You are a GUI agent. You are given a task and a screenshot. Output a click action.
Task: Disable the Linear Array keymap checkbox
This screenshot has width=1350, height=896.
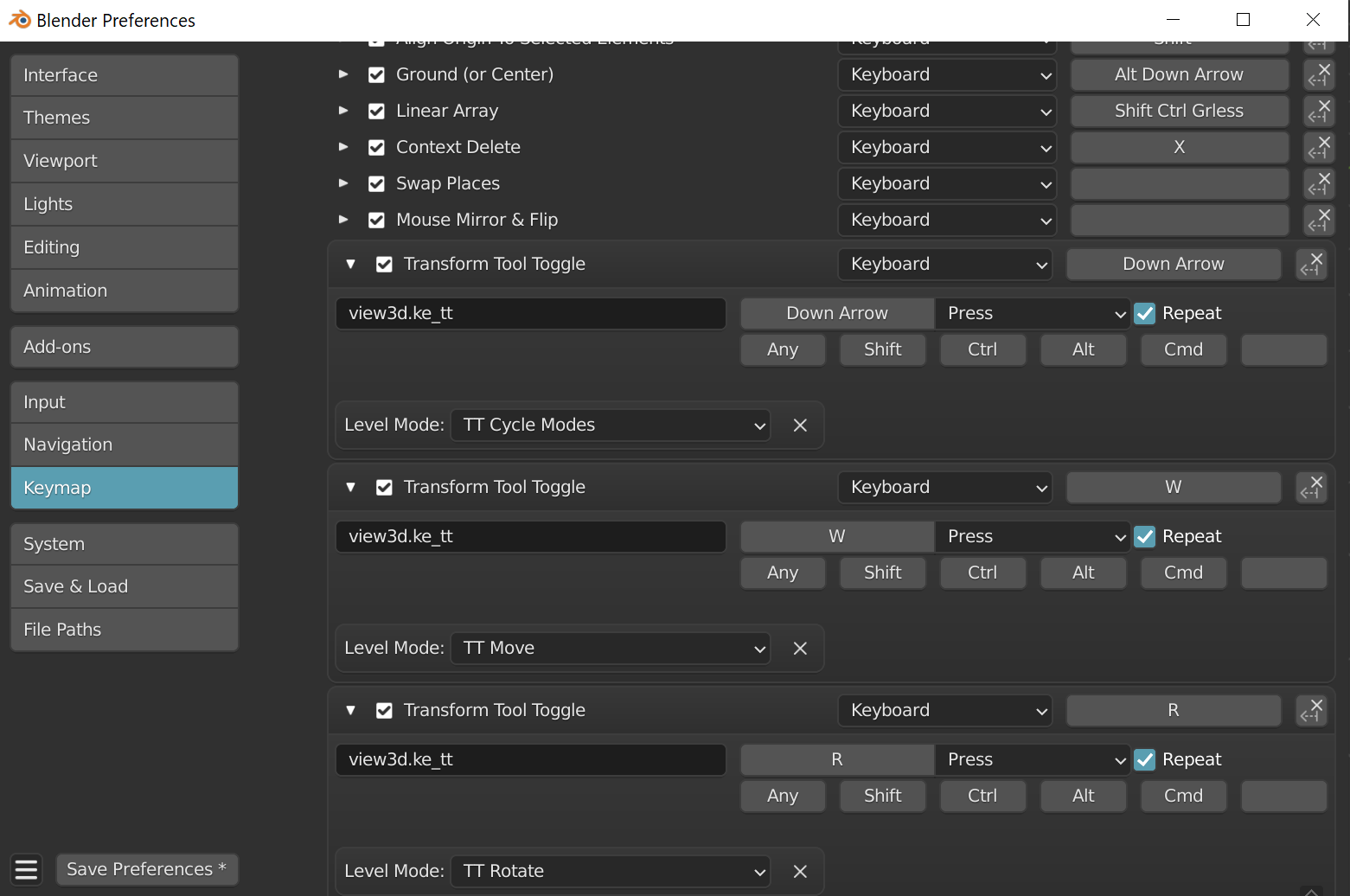[x=376, y=112]
